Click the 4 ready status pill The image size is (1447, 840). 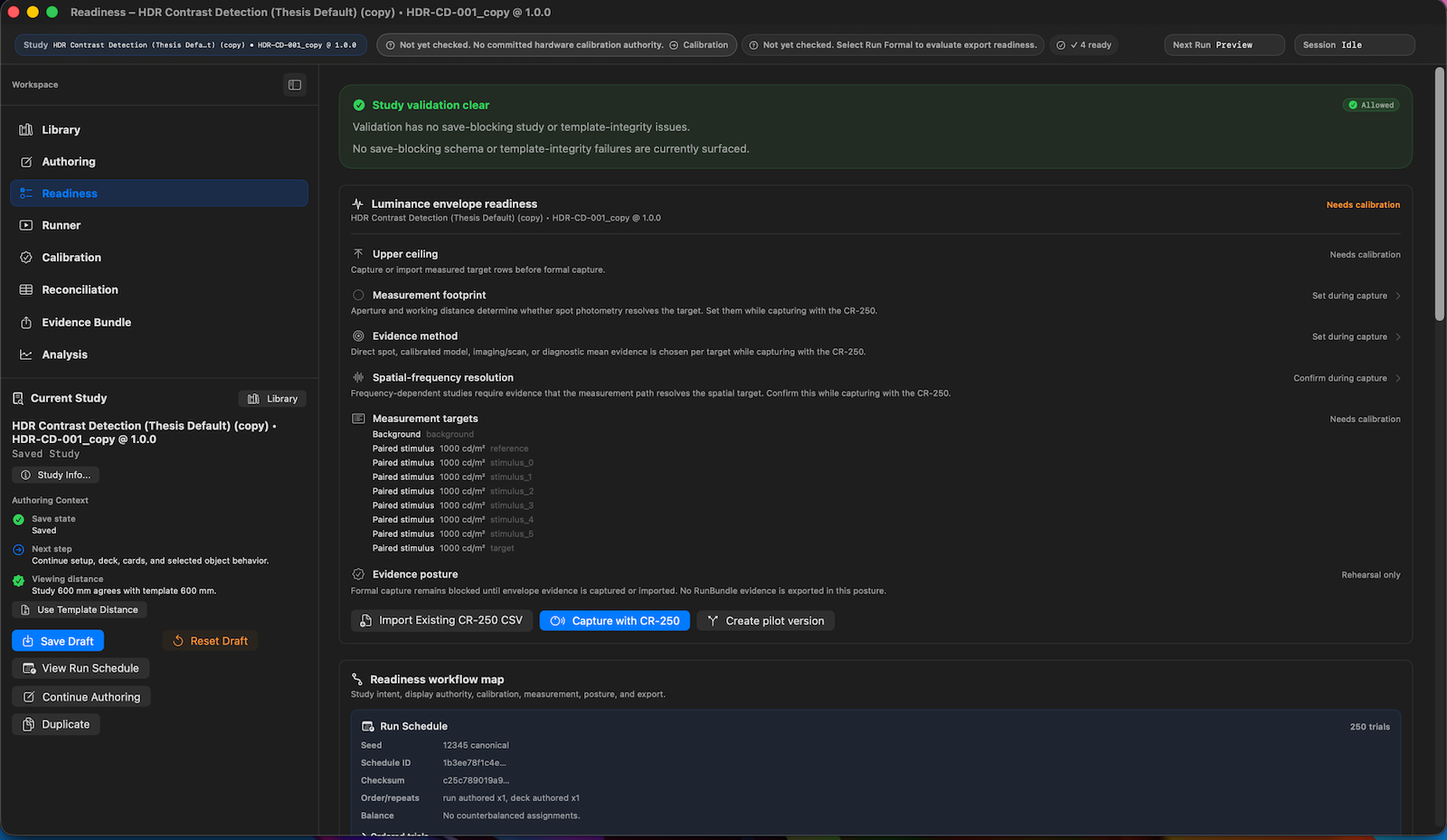coord(1084,45)
